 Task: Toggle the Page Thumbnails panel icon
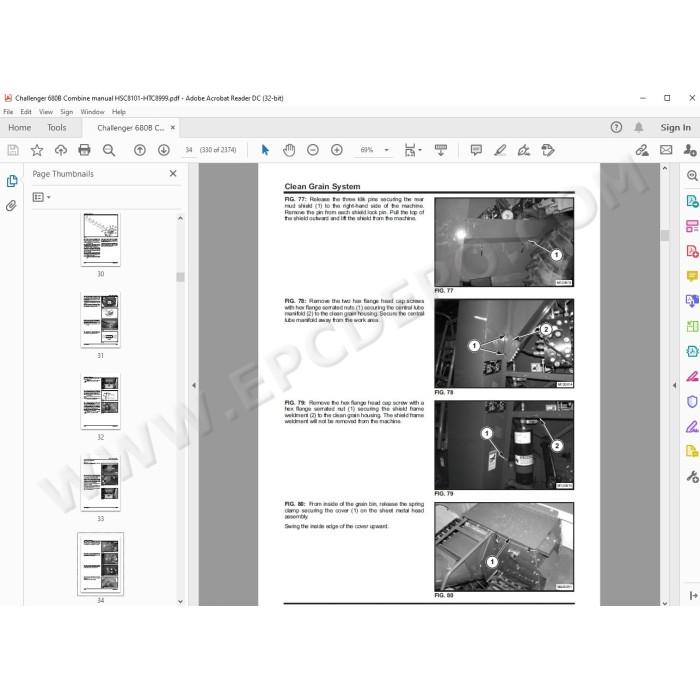(12, 181)
